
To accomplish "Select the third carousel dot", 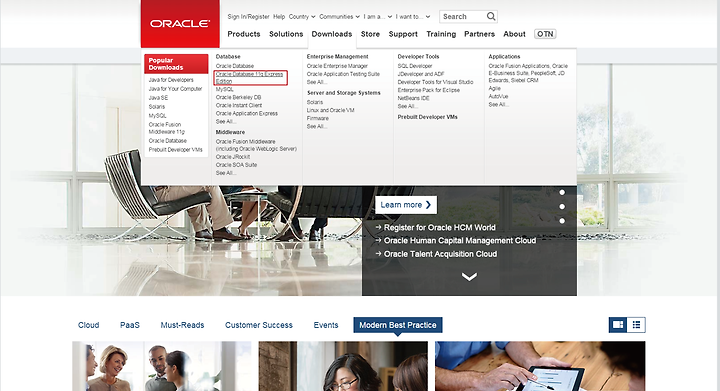I will (562, 221).
